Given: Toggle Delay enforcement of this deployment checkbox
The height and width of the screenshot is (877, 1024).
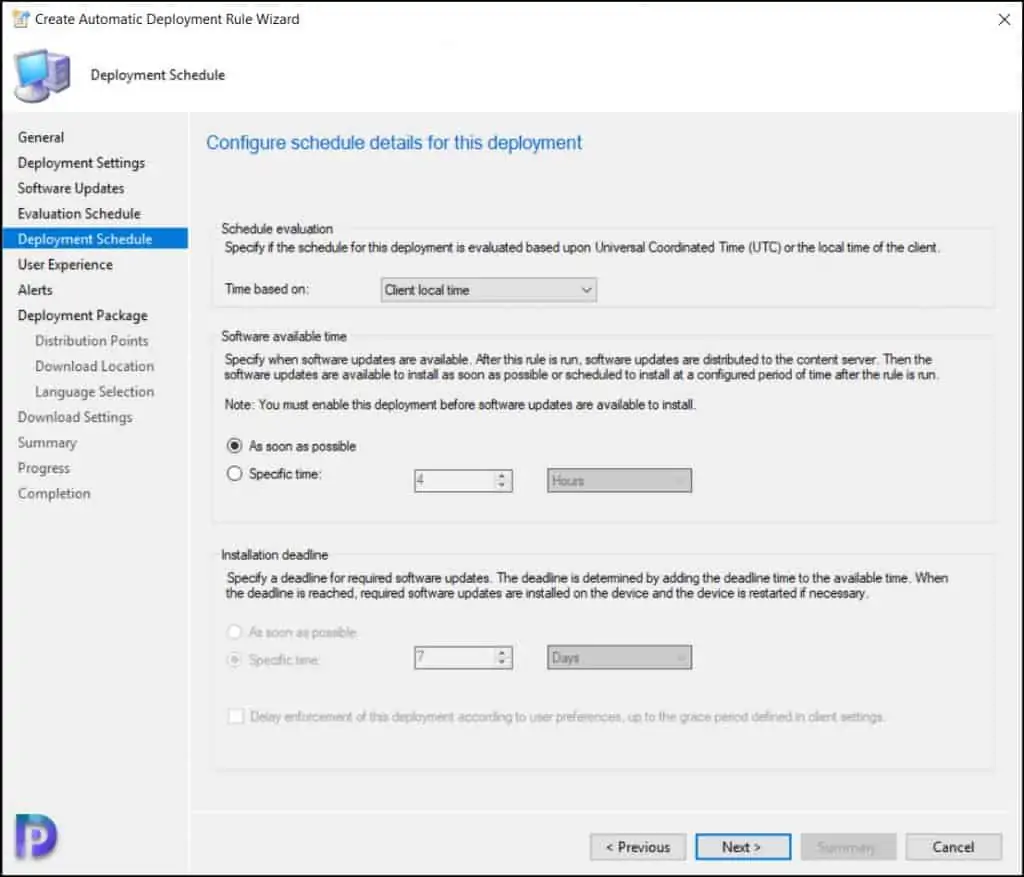Looking at the screenshot, I should click(235, 717).
